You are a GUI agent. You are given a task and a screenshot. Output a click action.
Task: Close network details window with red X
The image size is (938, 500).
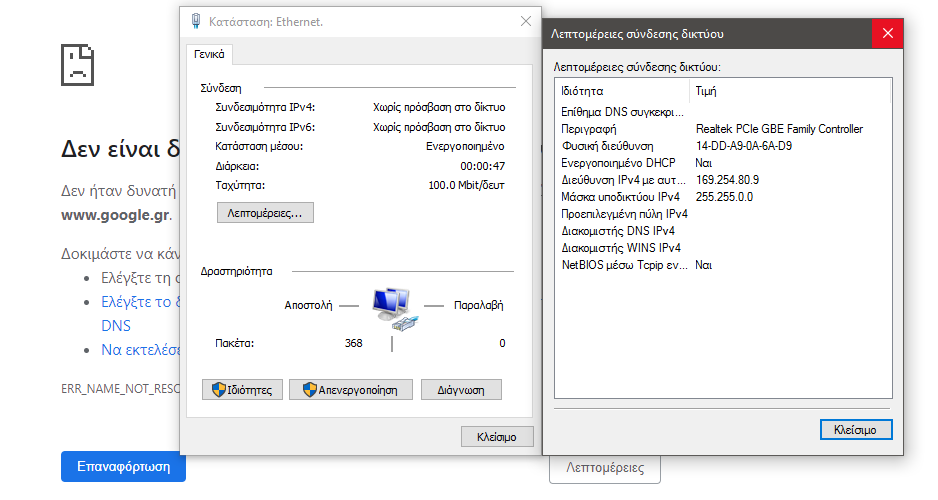point(888,33)
